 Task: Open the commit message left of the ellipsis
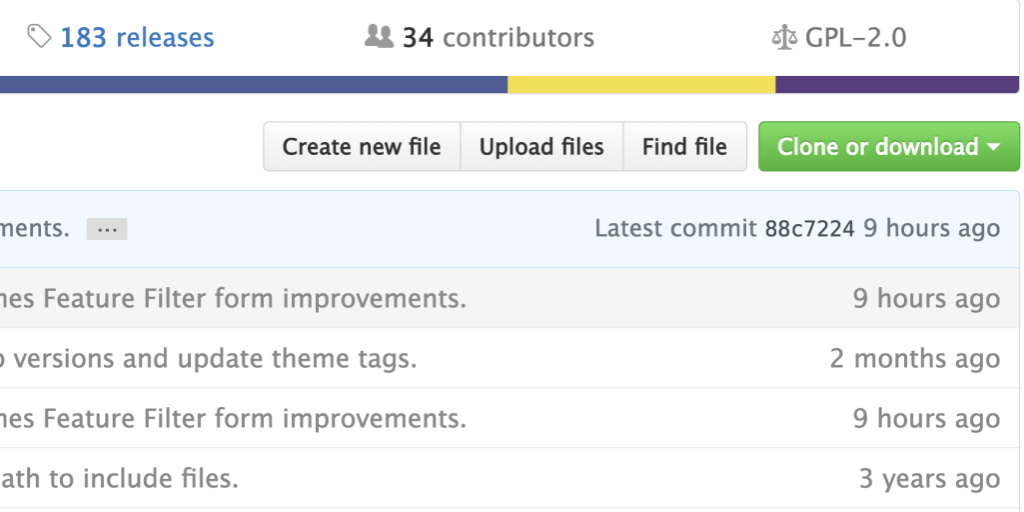coord(35,229)
